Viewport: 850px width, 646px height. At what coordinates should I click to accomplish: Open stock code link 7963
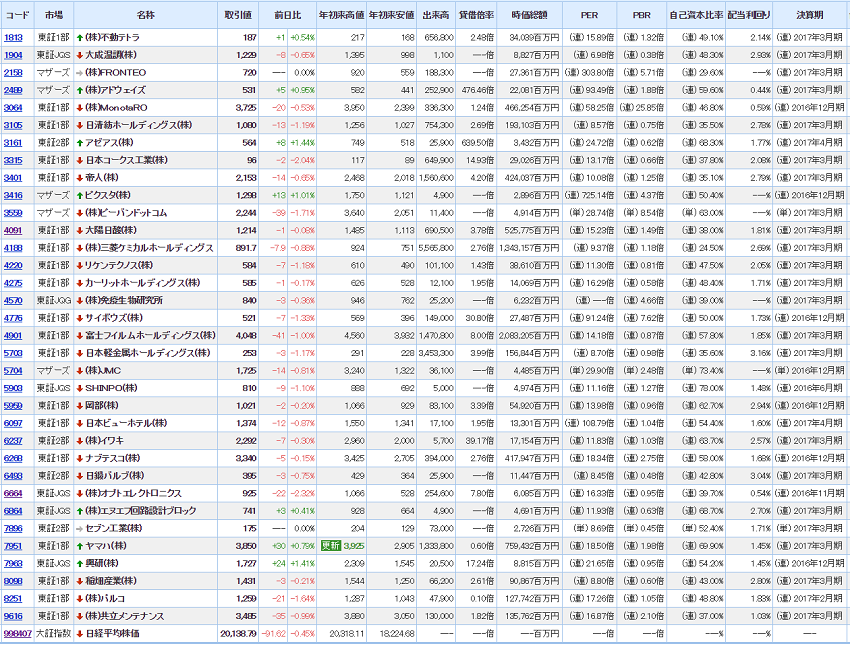click(13, 563)
